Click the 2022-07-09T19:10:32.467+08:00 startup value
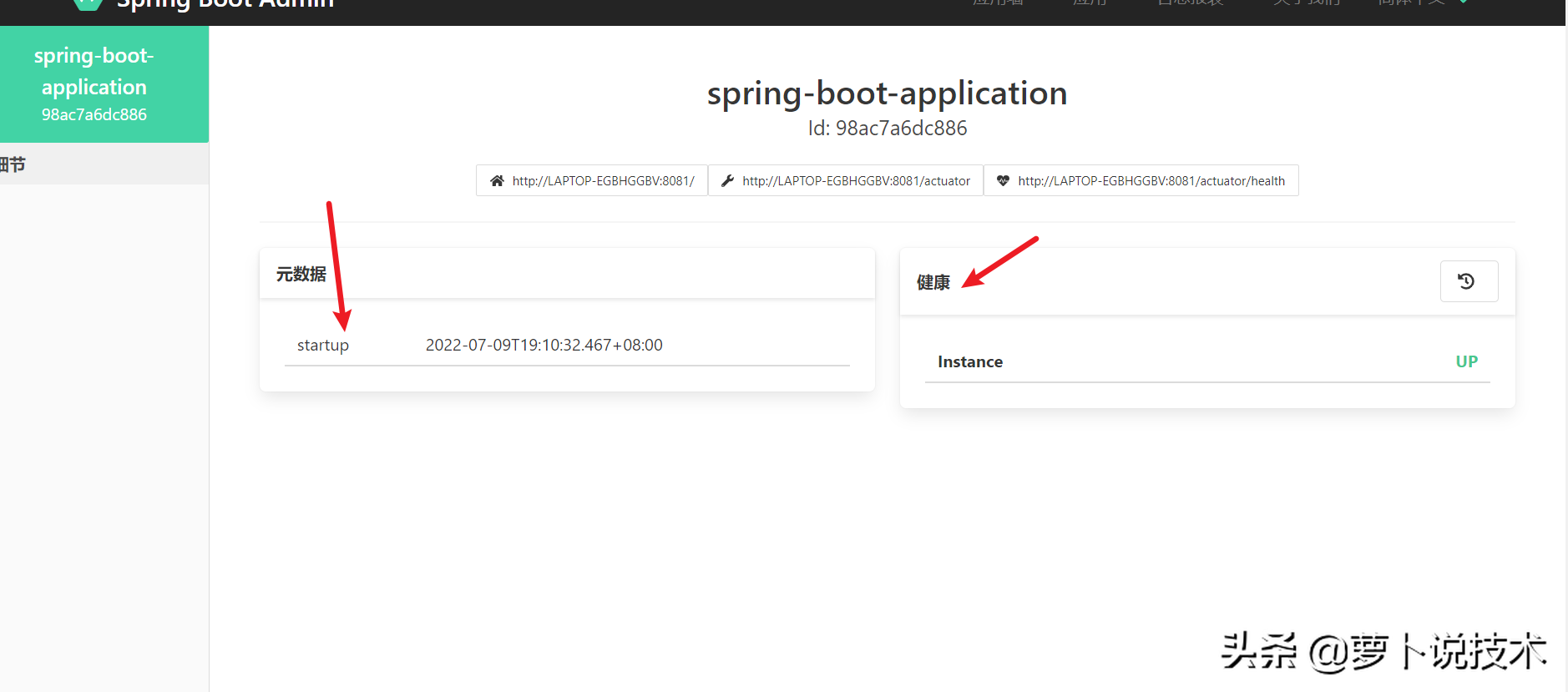The image size is (1568, 692). point(544,345)
